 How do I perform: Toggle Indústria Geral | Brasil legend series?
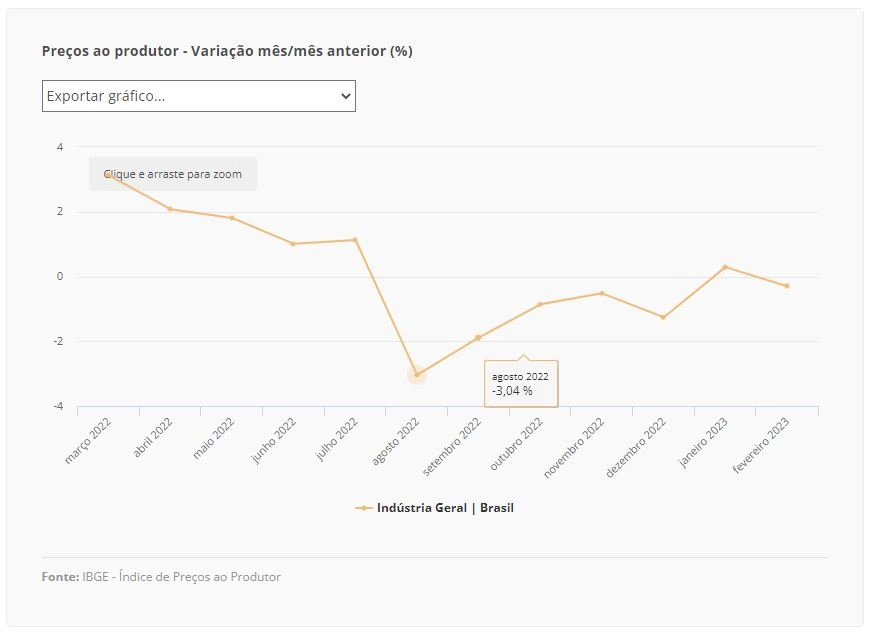point(434,508)
